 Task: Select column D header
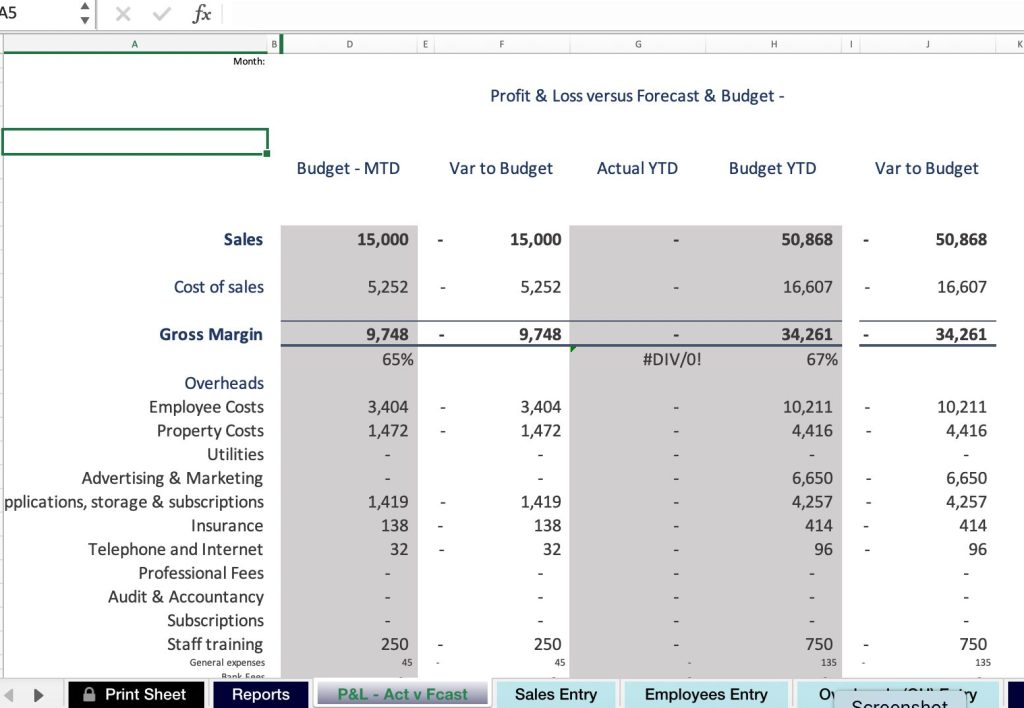(349, 44)
